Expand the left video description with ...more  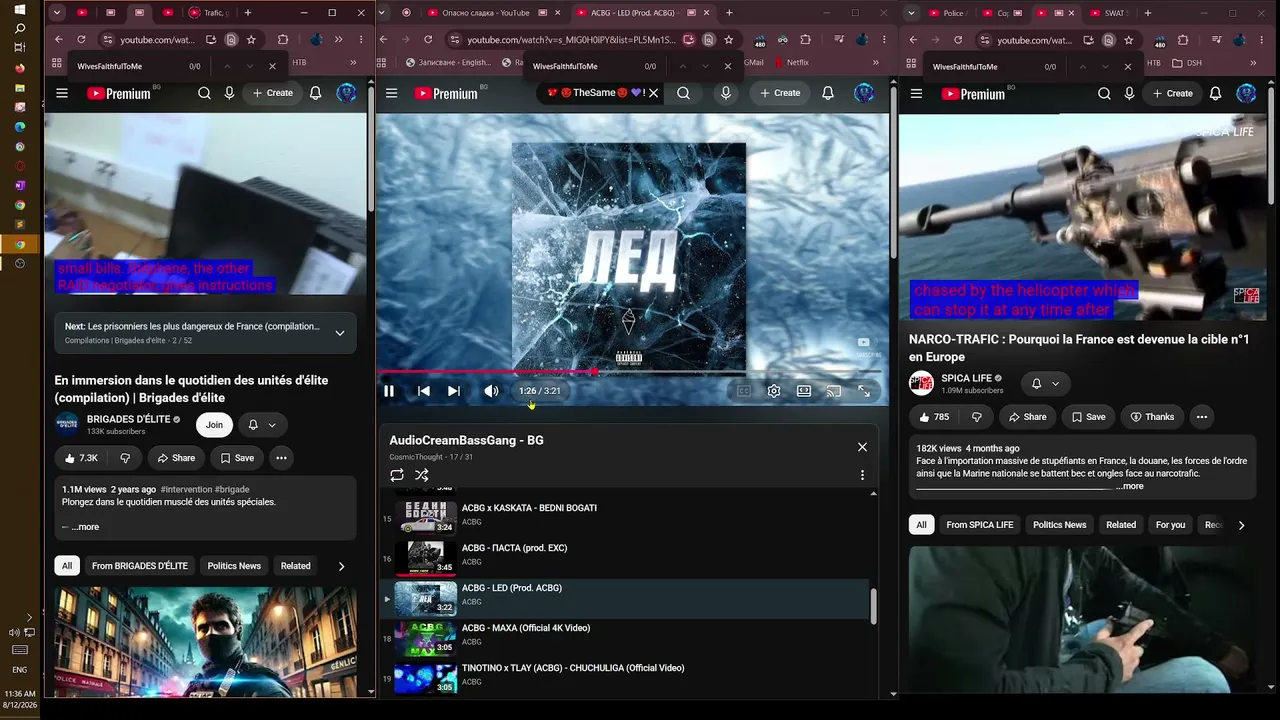coord(85,527)
